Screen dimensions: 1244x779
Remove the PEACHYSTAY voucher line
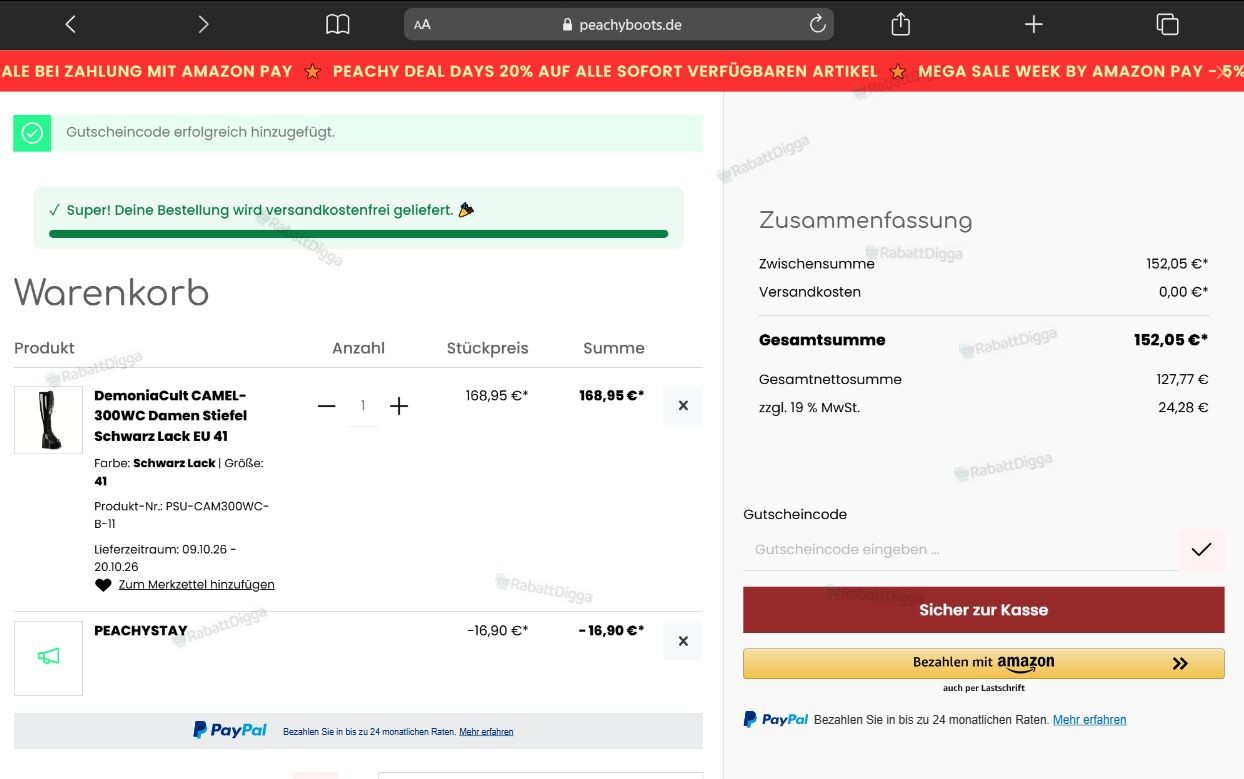683,641
